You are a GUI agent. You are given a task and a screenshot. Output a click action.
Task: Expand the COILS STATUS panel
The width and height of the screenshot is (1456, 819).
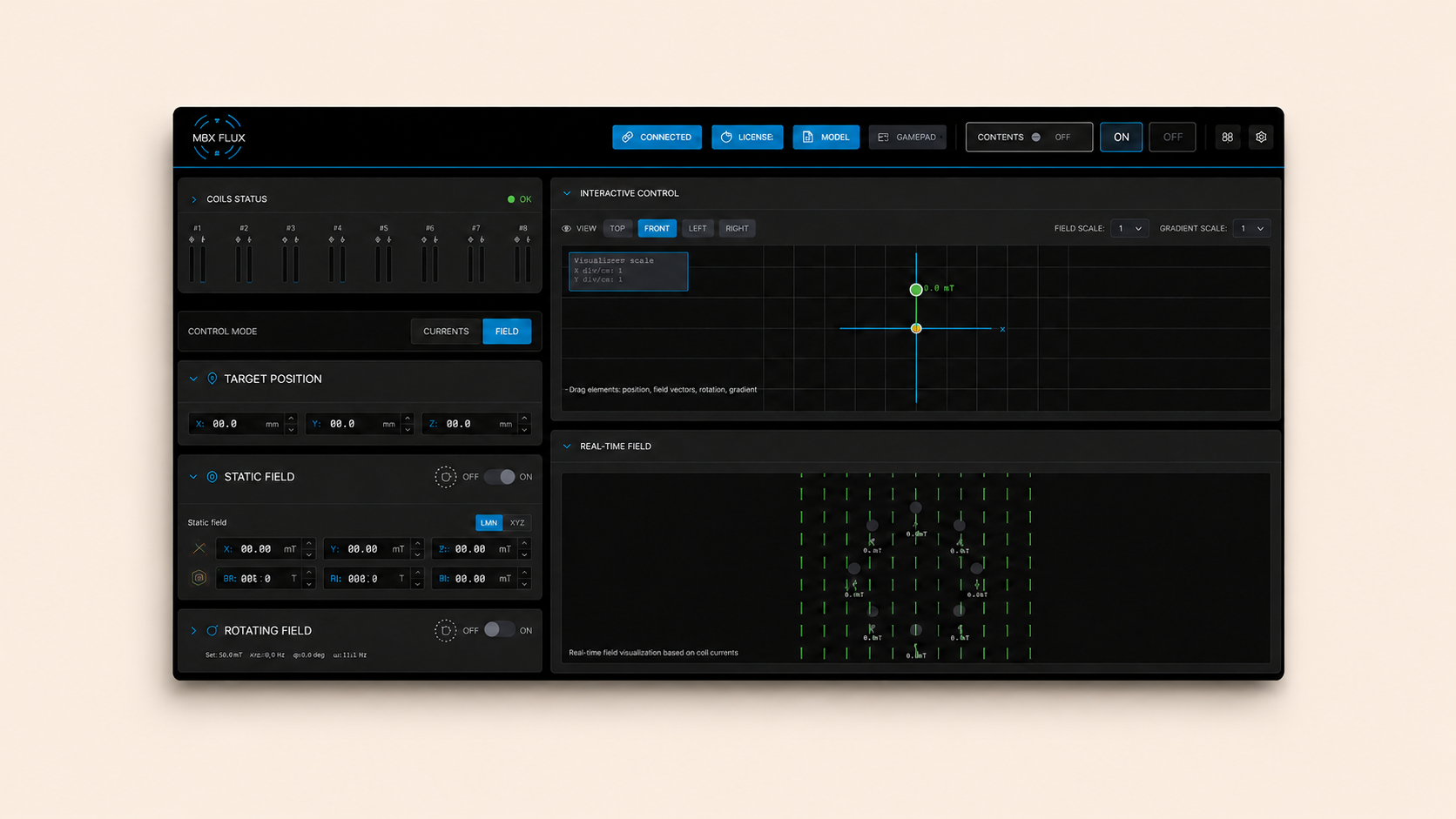click(x=194, y=199)
